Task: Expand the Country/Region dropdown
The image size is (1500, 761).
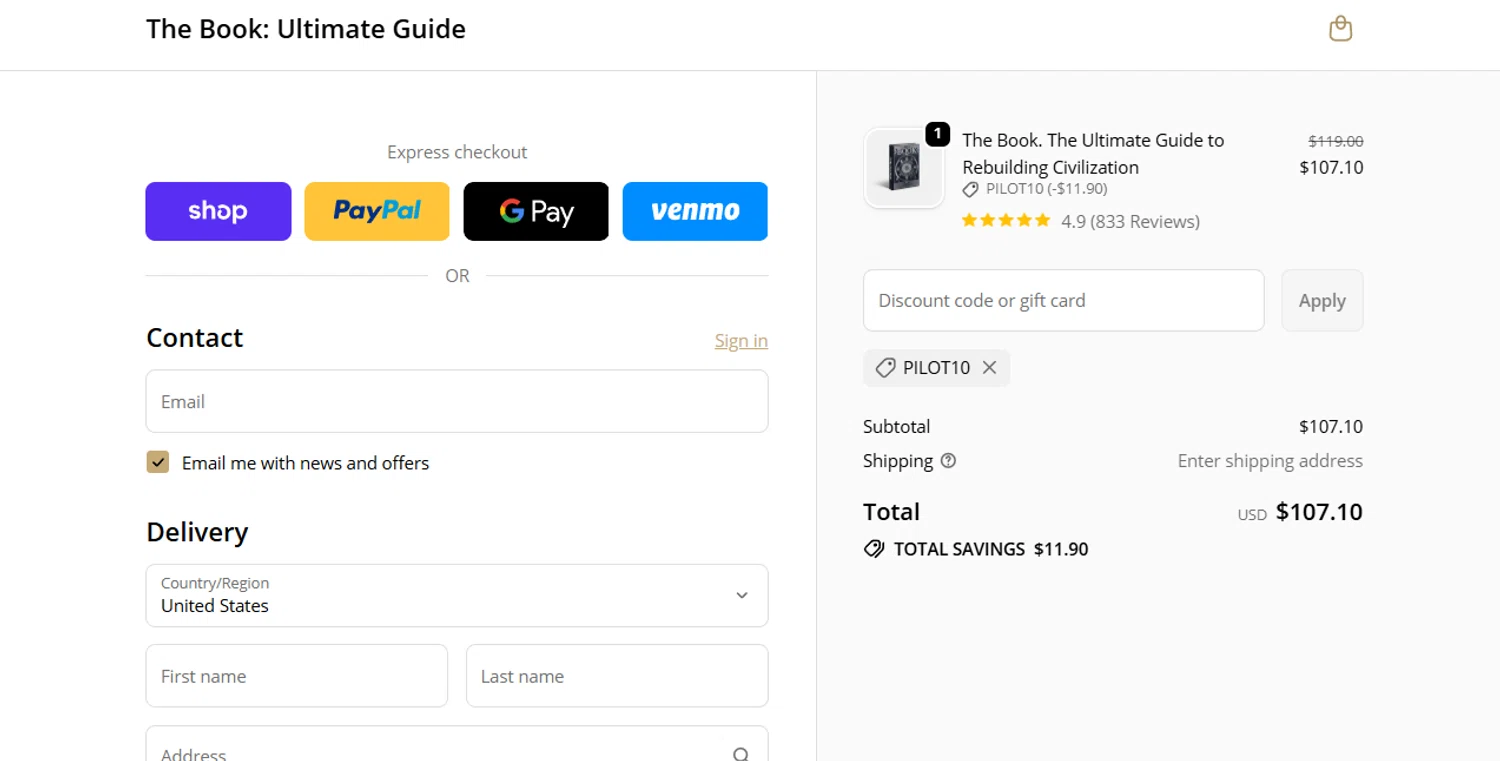Action: 457,595
